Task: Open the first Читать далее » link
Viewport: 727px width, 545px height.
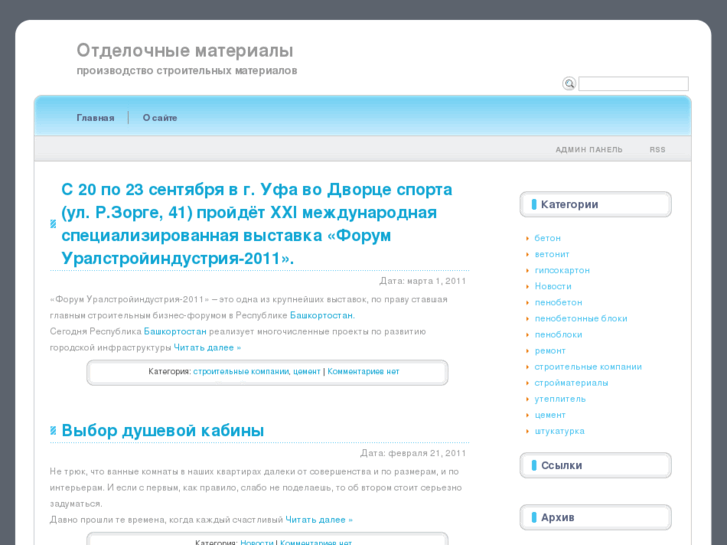Action: pos(207,348)
